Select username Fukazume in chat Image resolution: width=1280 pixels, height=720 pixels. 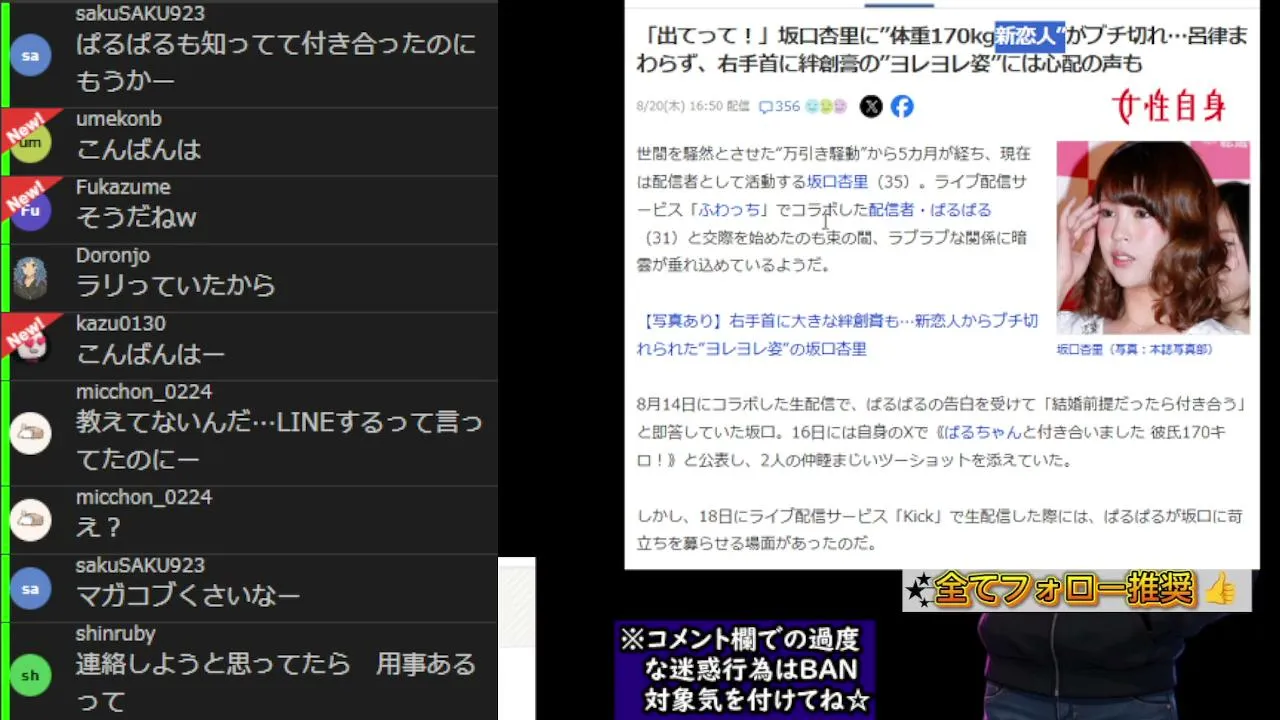(x=123, y=187)
